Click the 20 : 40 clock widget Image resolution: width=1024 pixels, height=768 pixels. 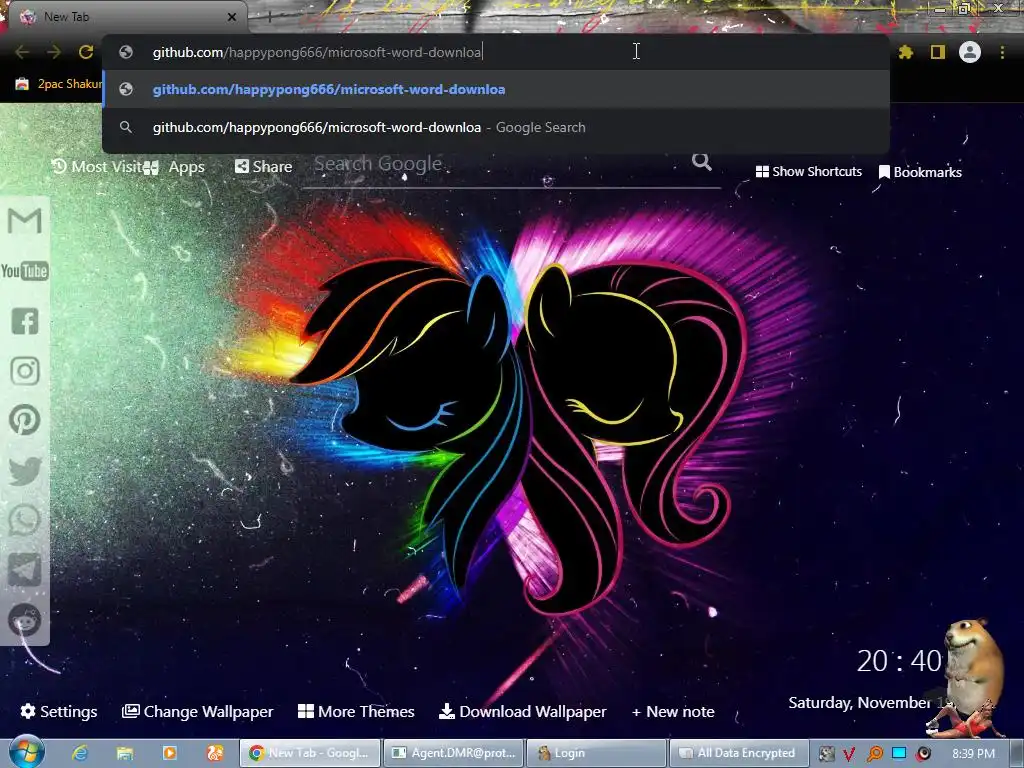(899, 661)
